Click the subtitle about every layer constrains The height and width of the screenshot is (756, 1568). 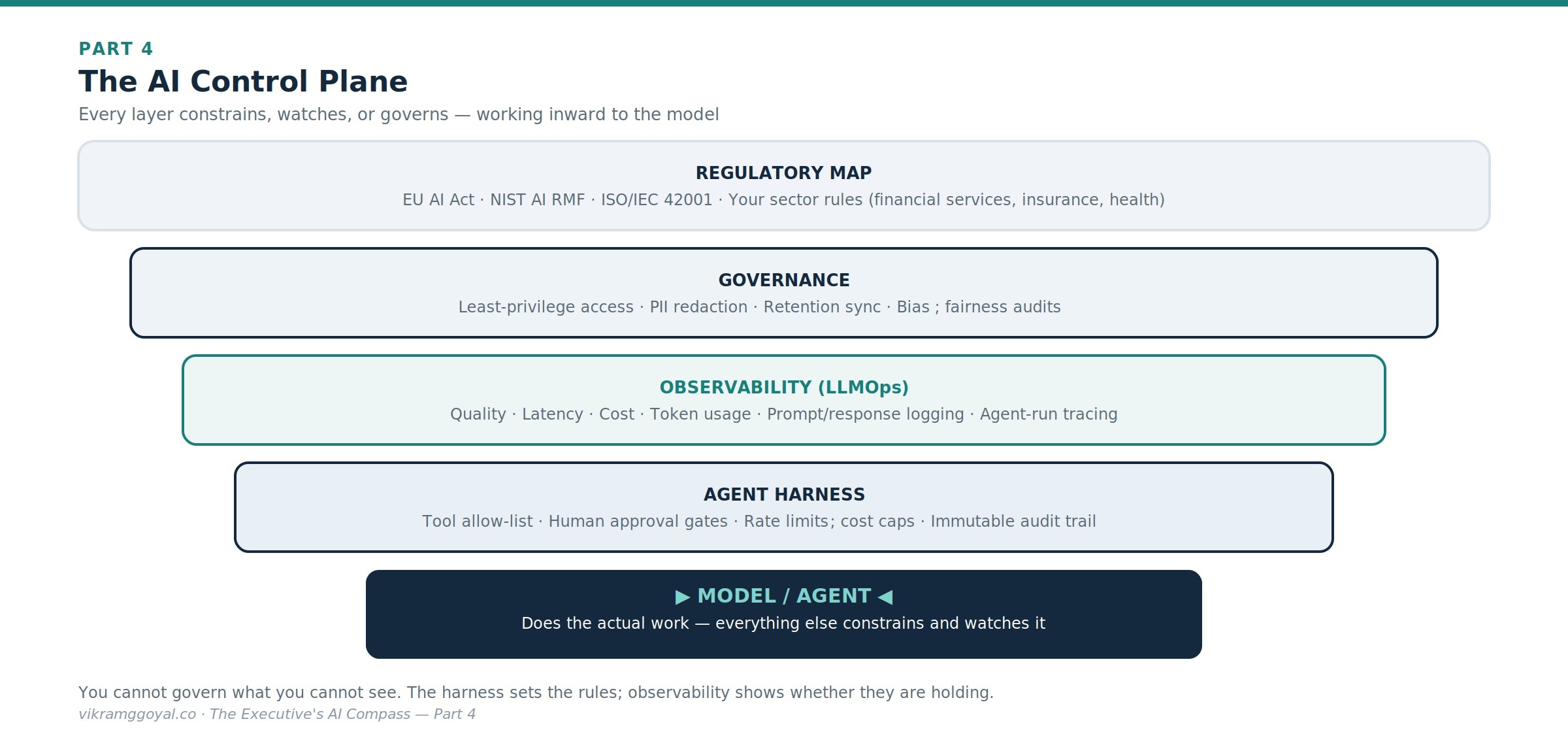coord(398,115)
